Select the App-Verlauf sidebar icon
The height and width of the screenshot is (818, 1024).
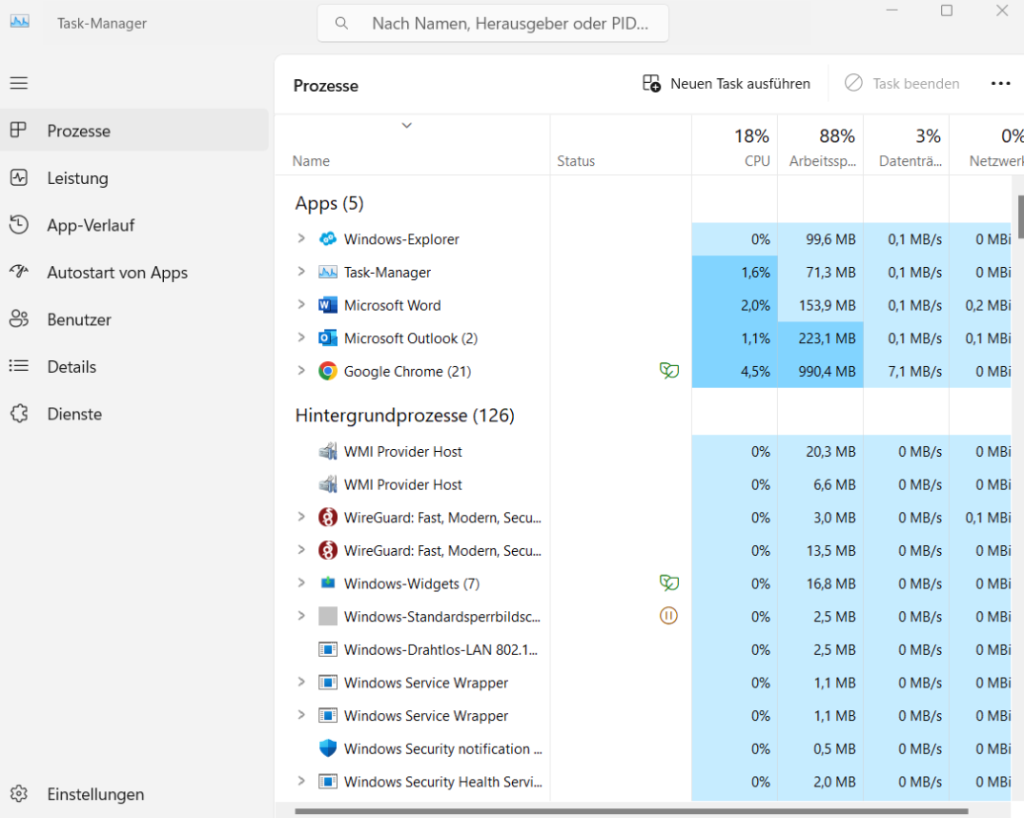pos(19,225)
